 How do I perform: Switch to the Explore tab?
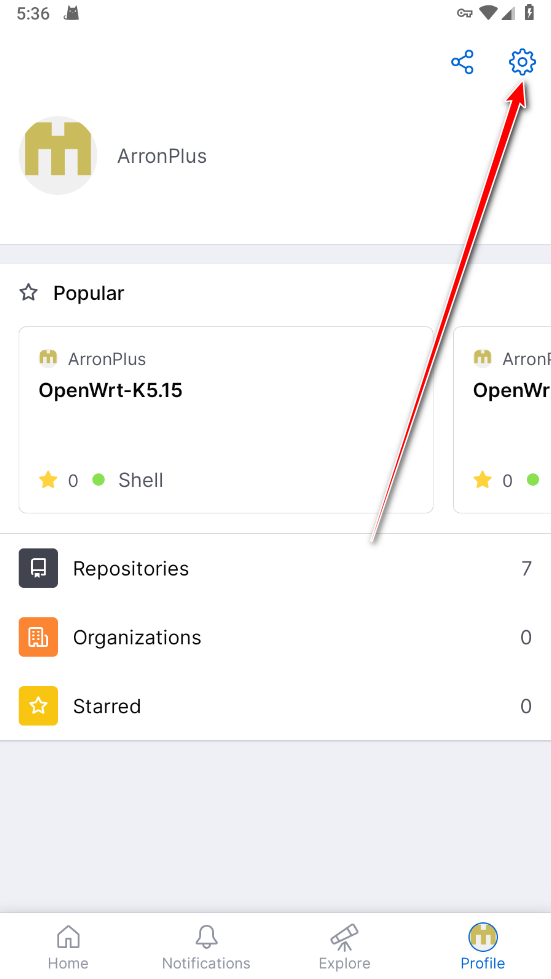pyautogui.click(x=344, y=947)
